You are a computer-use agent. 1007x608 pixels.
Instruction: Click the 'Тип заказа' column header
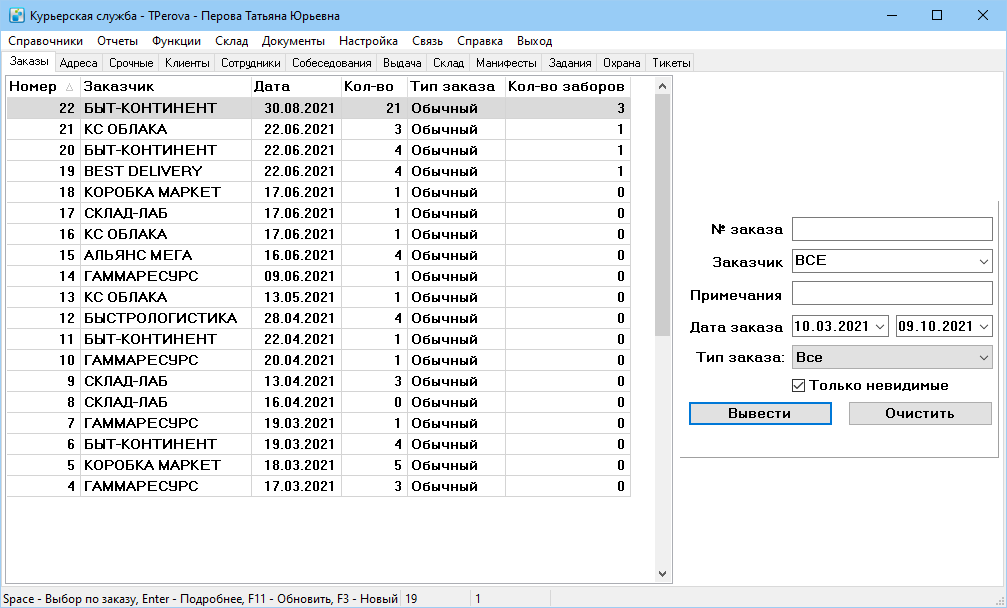(456, 87)
